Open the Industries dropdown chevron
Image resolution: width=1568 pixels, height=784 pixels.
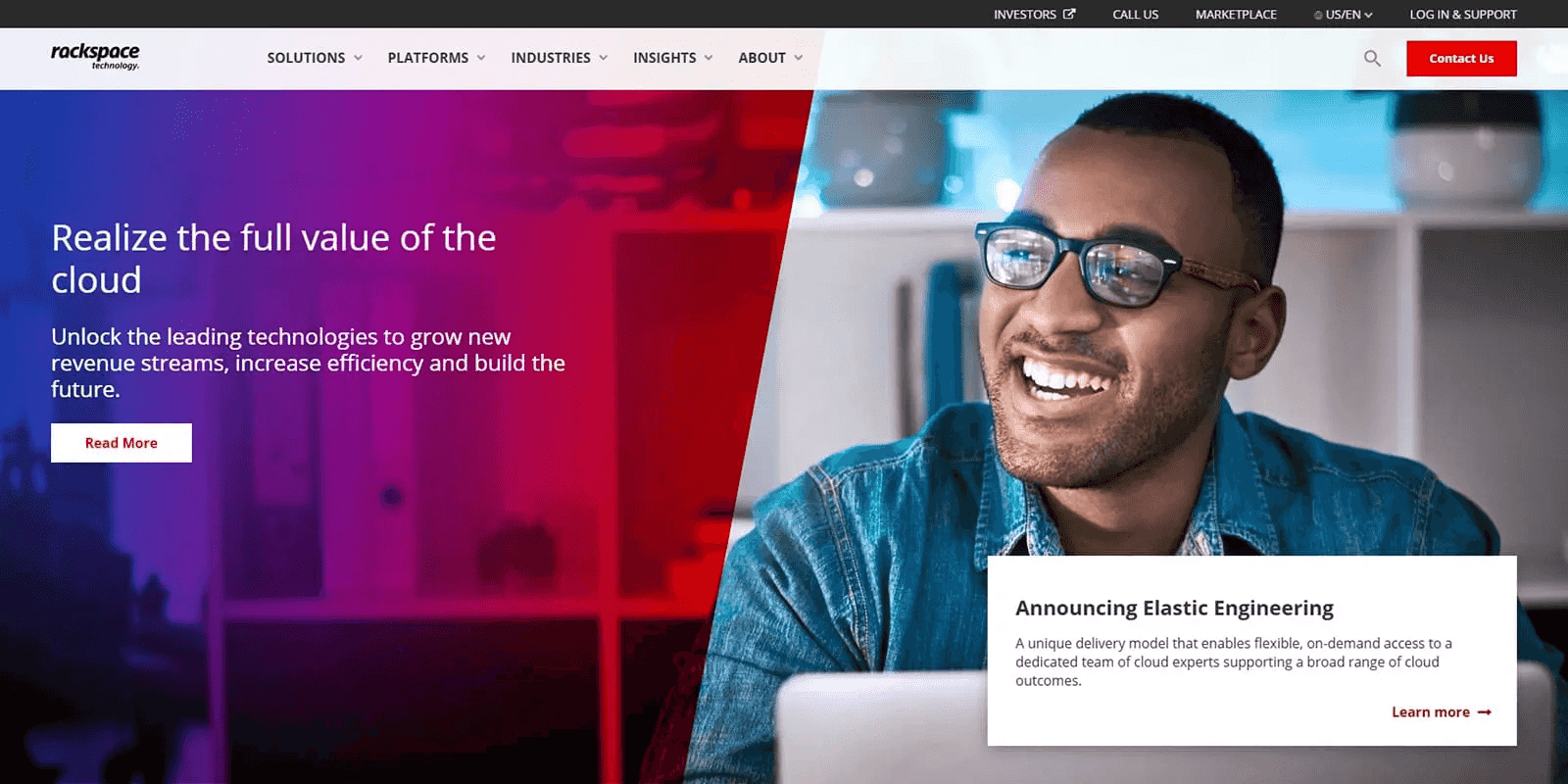pyautogui.click(x=603, y=58)
